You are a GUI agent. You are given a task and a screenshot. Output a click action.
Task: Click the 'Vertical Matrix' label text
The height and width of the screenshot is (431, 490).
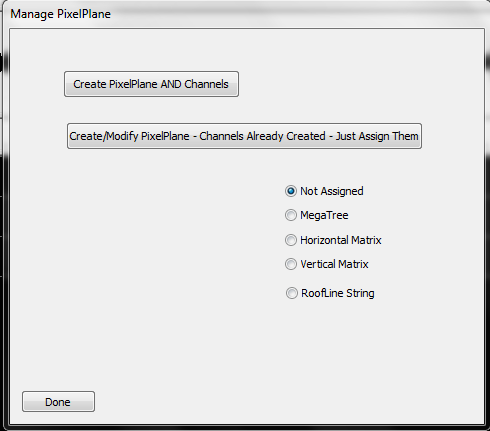[x=334, y=264]
